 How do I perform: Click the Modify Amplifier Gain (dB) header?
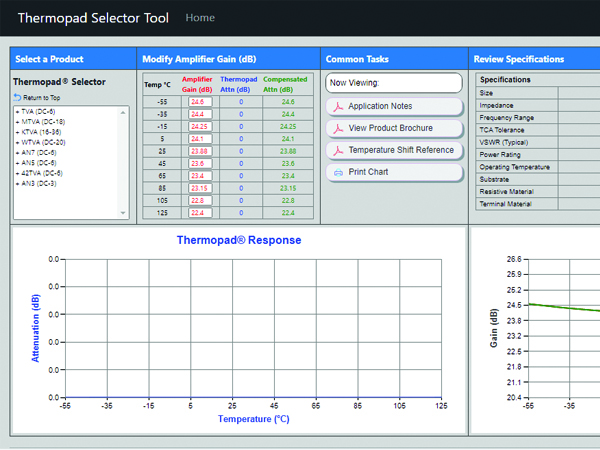(x=228, y=59)
